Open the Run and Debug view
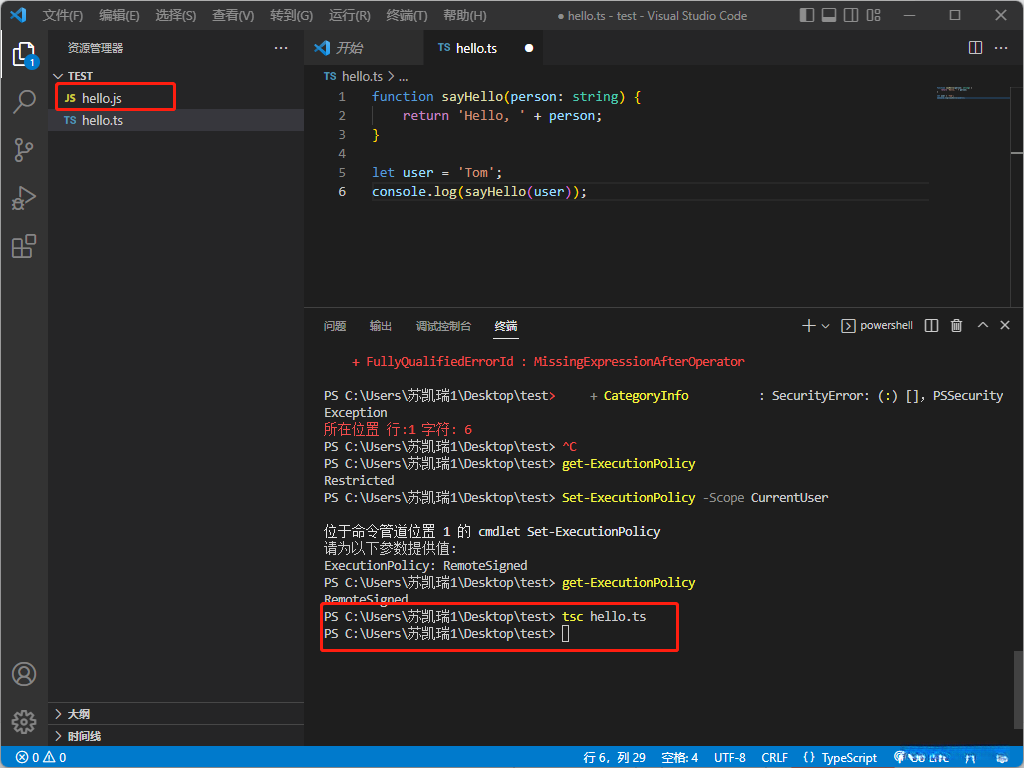 point(24,198)
